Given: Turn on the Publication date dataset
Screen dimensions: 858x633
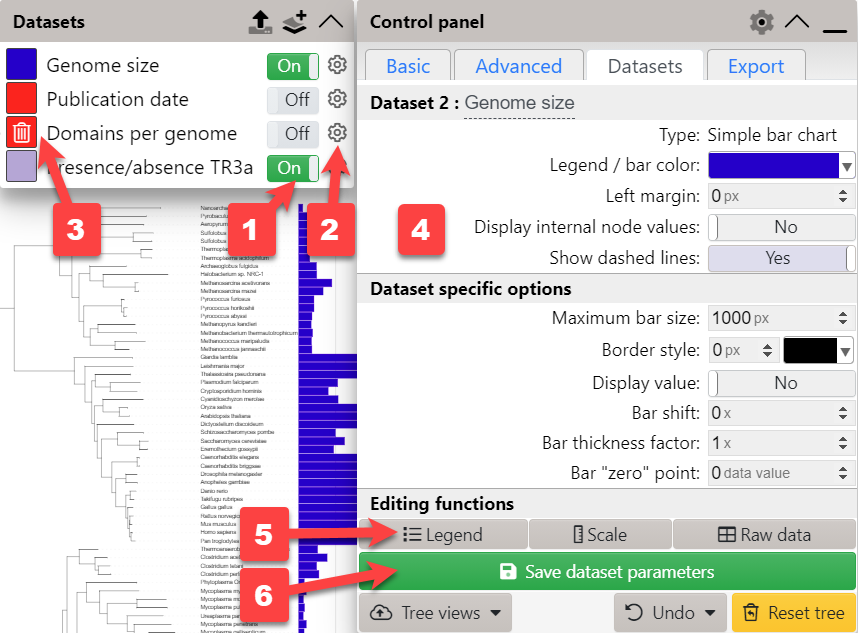Looking at the screenshot, I should point(292,99).
